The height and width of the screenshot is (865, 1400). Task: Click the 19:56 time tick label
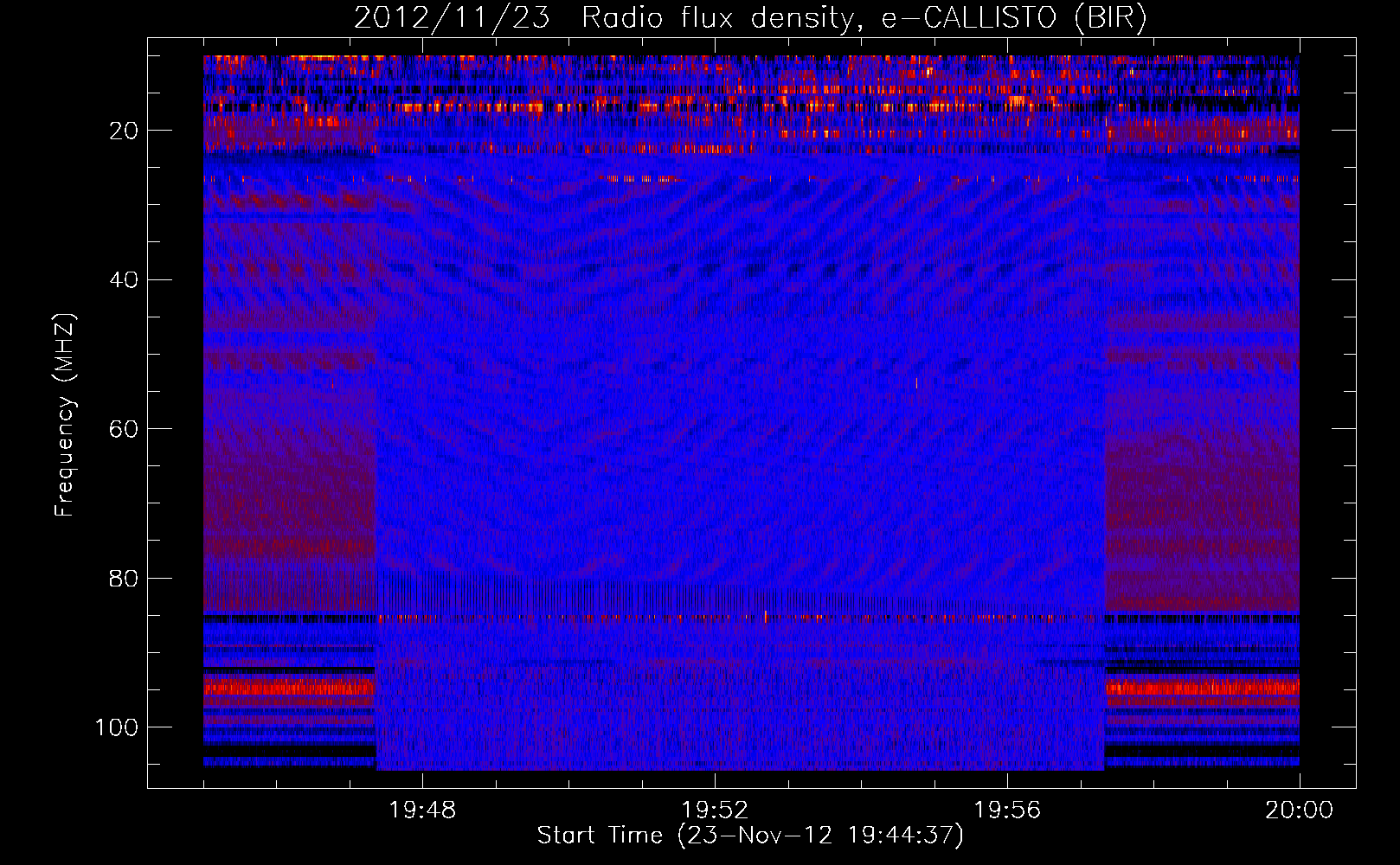coord(1007,811)
